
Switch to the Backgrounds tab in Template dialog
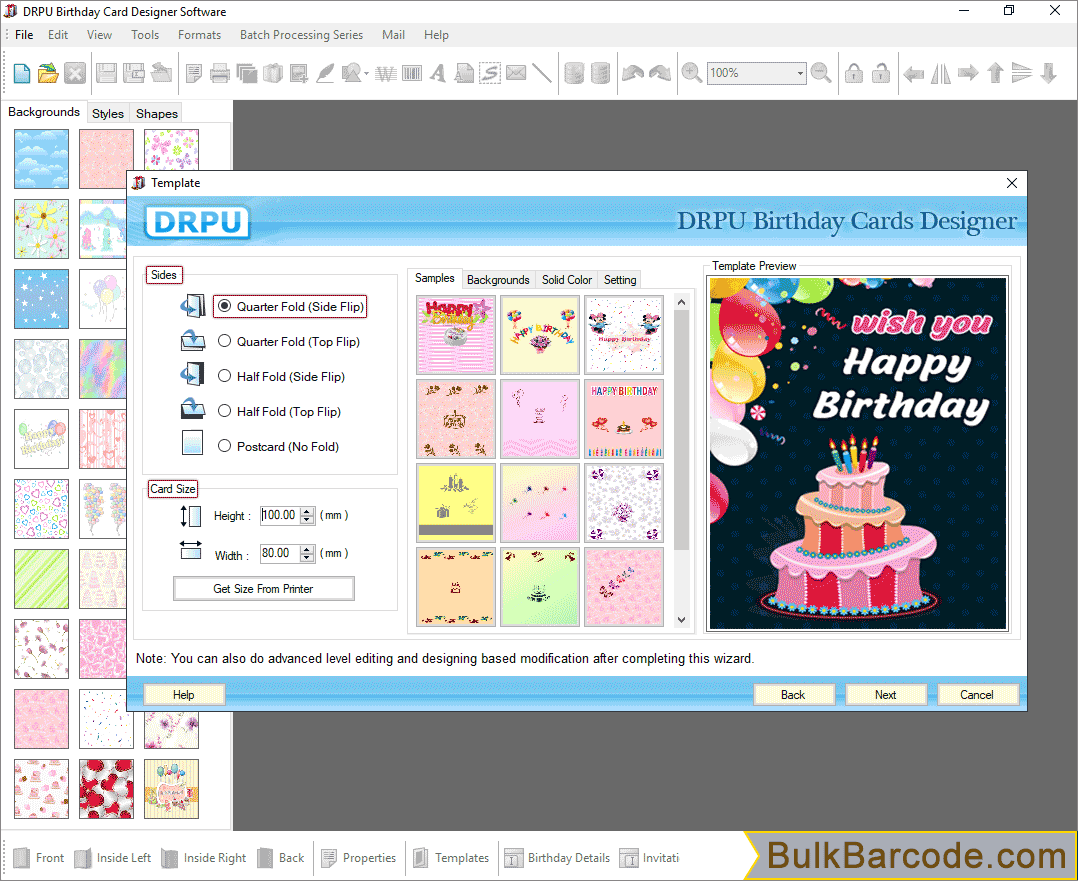pos(498,280)
